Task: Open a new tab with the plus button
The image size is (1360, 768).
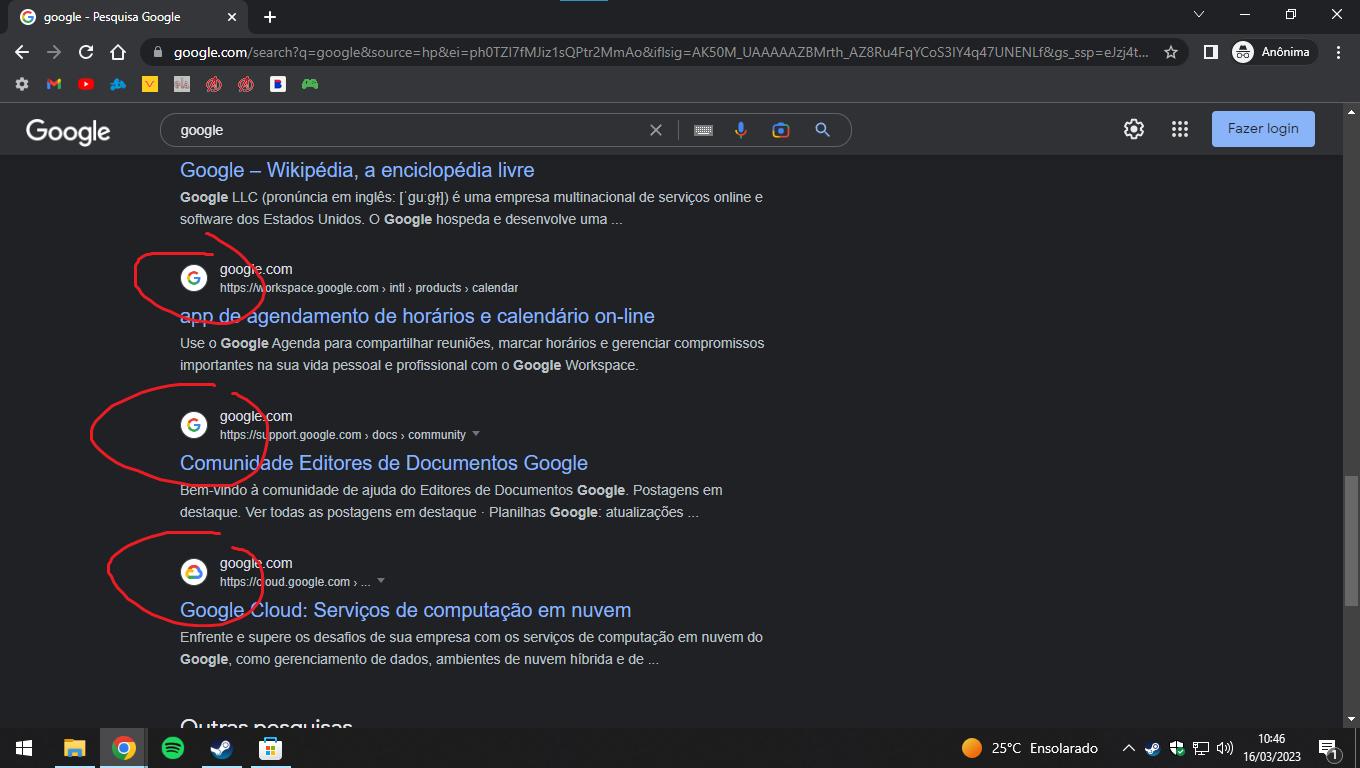Action: point(270,17)
